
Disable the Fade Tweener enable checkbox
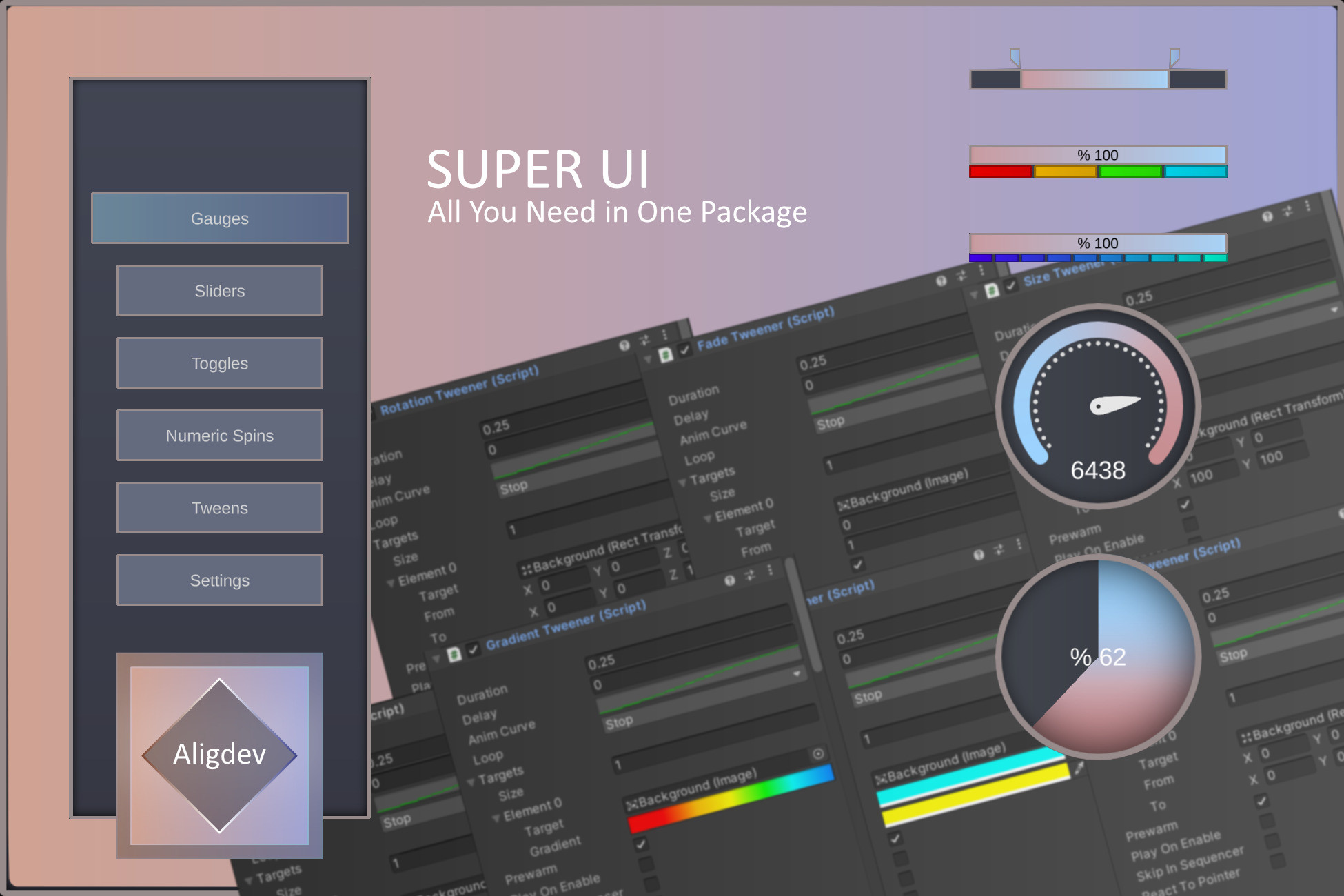(x=684, y=351)
